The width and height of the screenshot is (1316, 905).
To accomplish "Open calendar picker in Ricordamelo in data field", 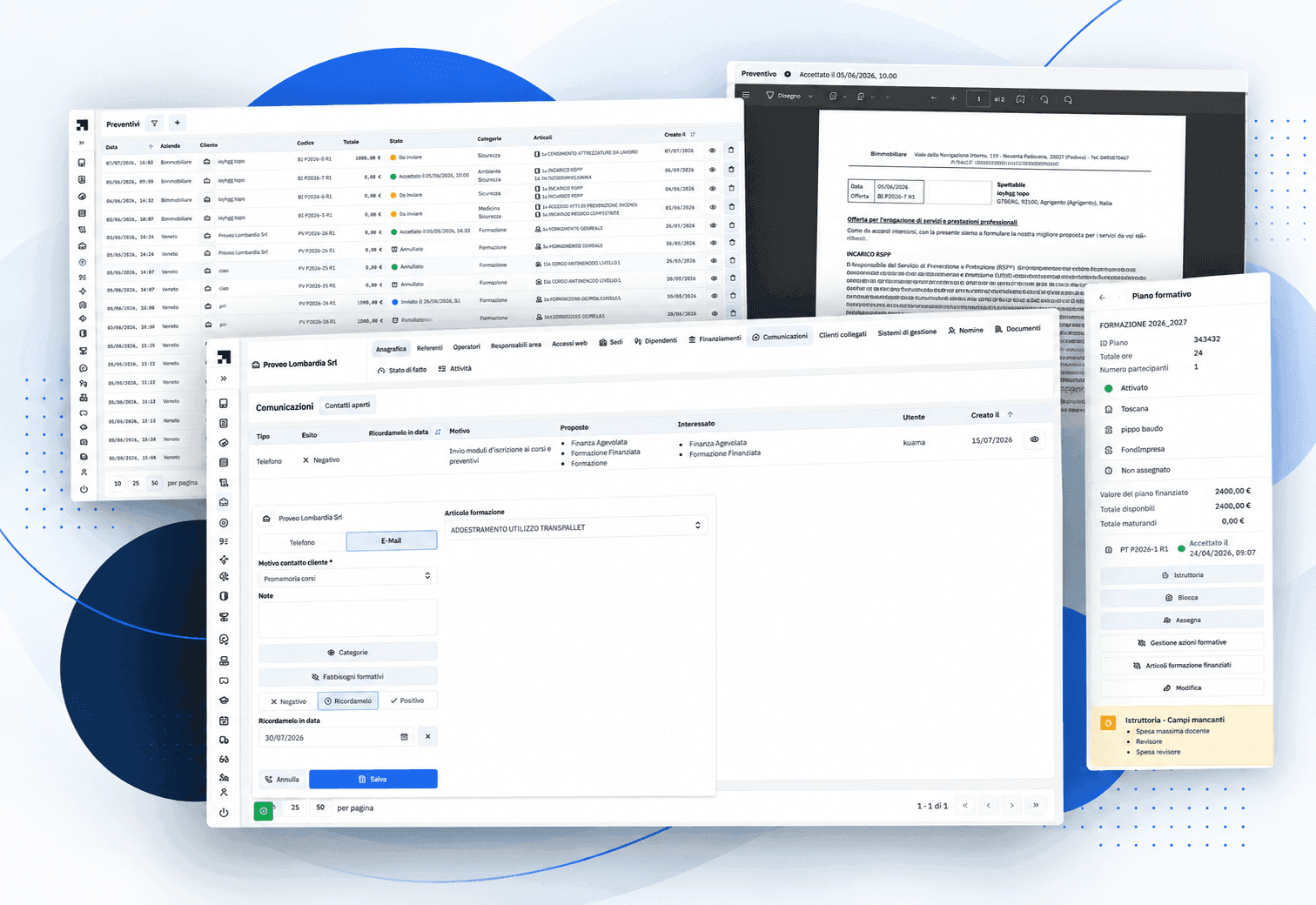I will point(404,737).
